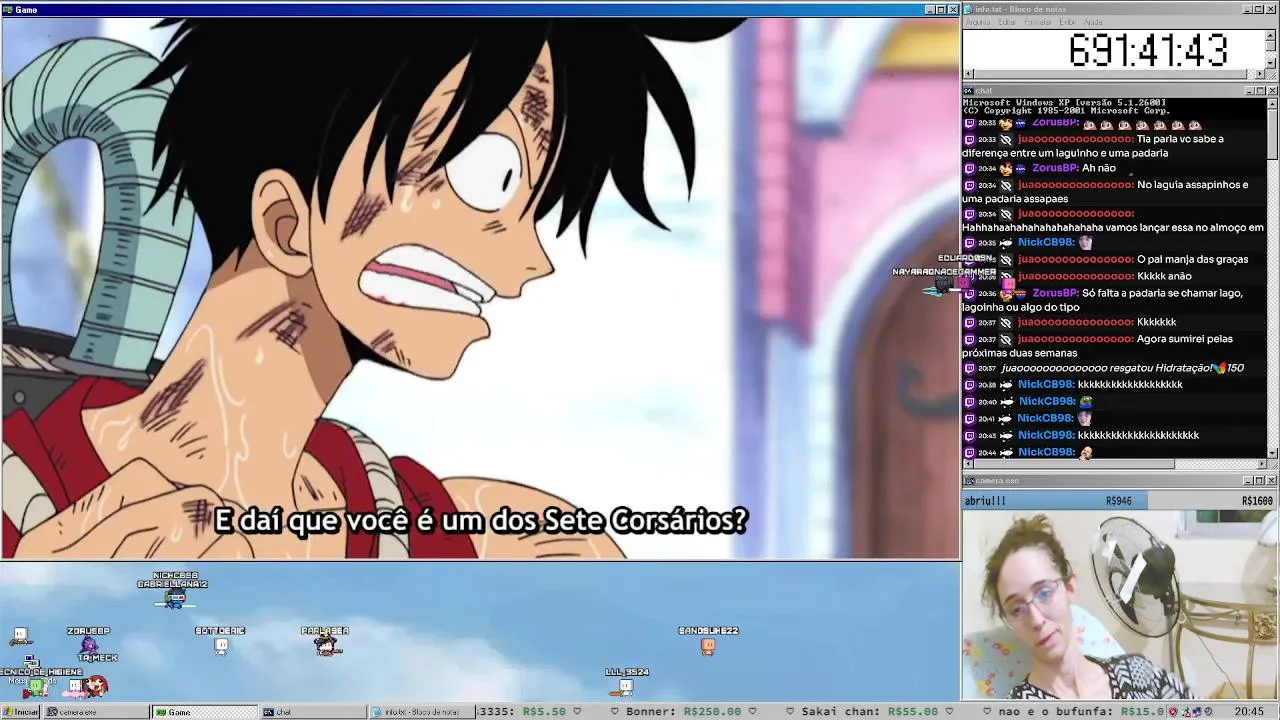
Task: Click chat window scrollbar down arrow
Action: pos(1272,453)
